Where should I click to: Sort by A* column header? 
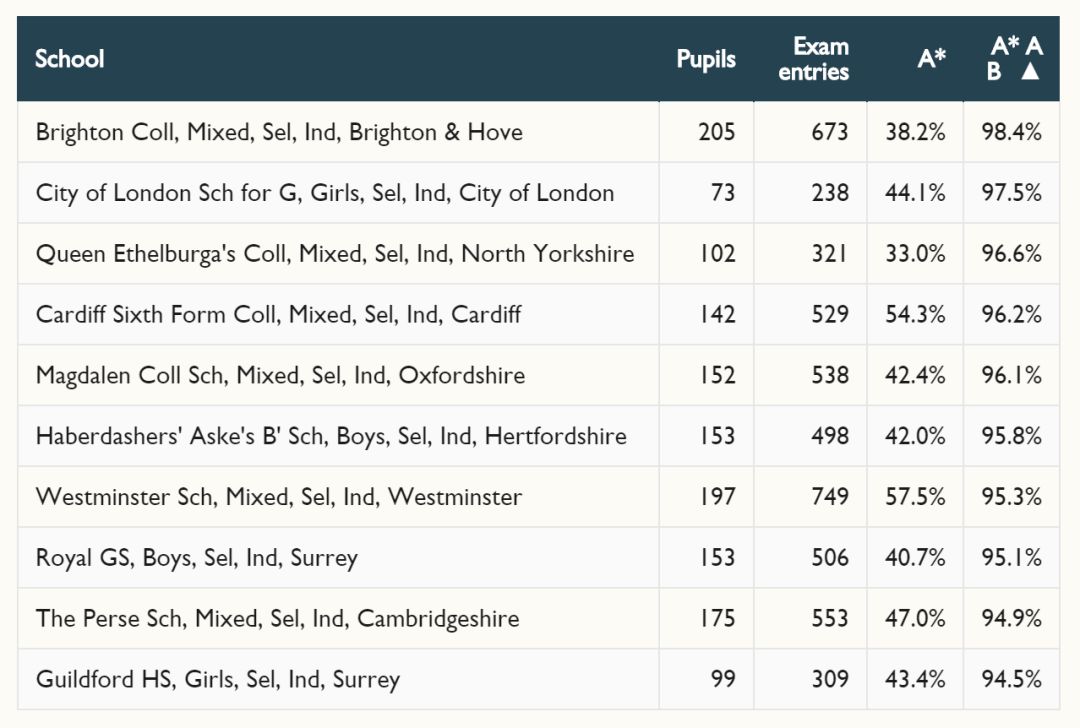tap(931, 59)
